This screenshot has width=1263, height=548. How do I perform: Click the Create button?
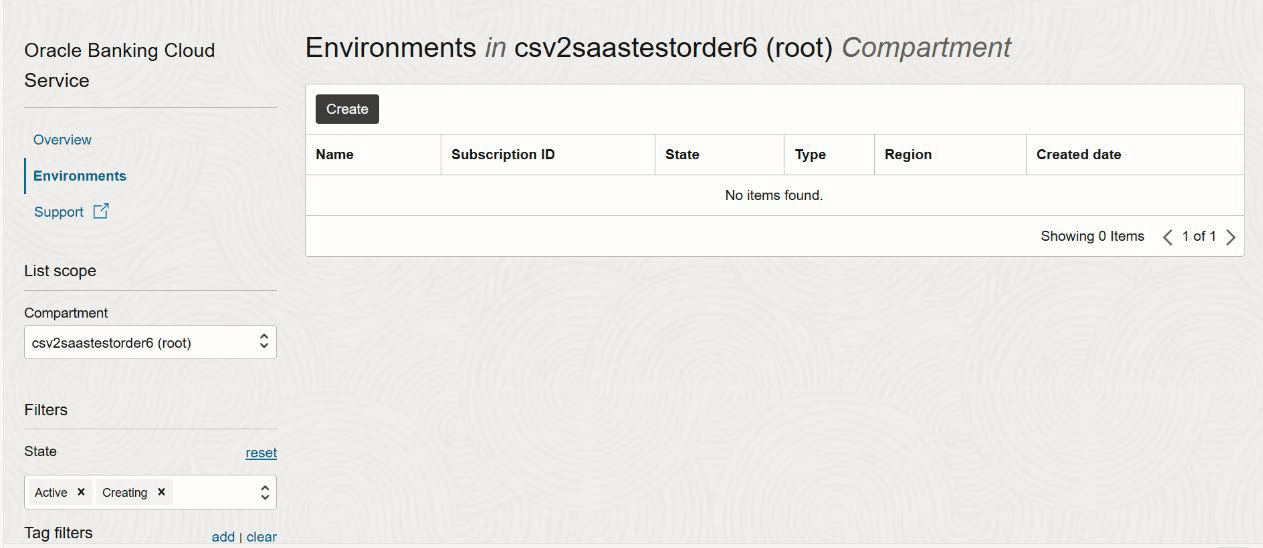(347, 109)
